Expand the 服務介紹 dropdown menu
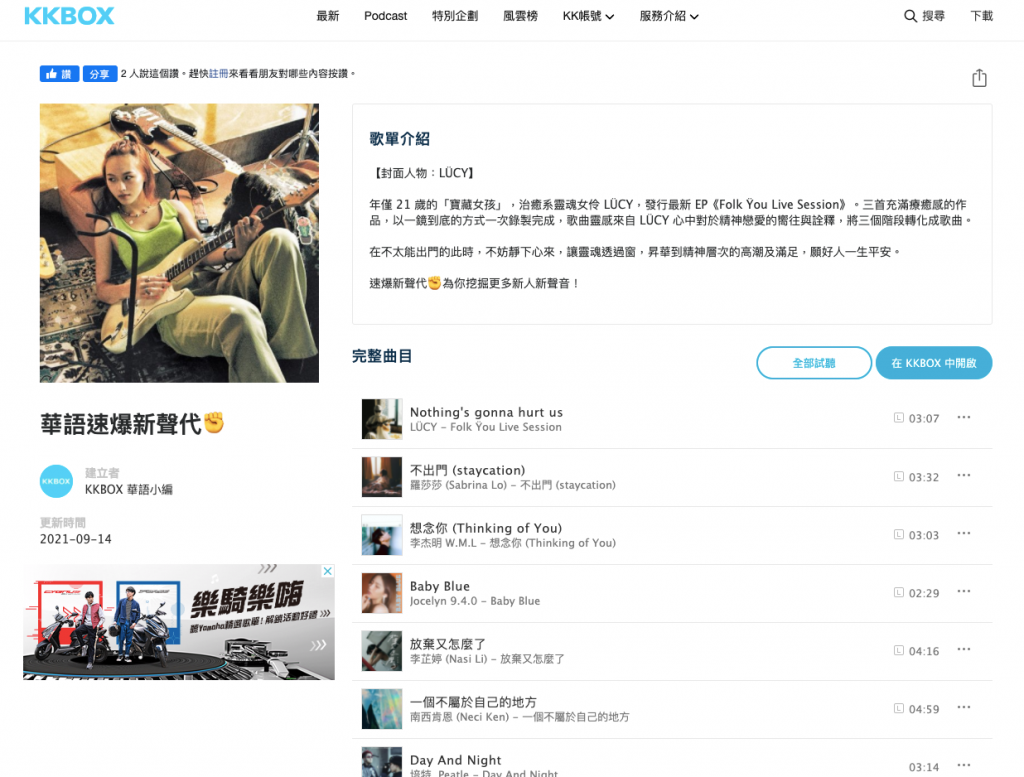This screenshot has height=777, width=1024. (x=669, y=16)
